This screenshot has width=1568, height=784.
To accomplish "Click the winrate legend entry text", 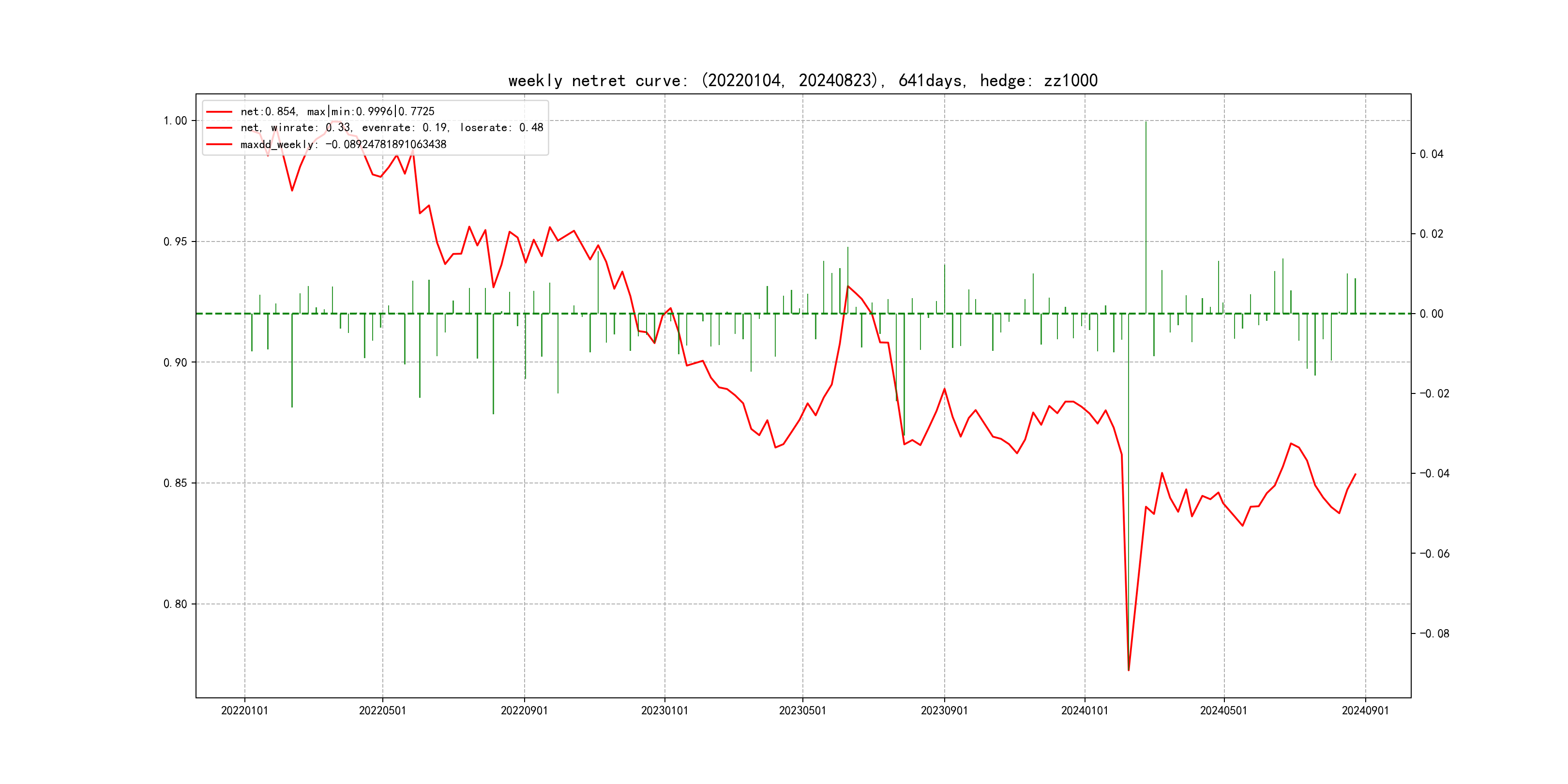I will click(x=392, y=128).
